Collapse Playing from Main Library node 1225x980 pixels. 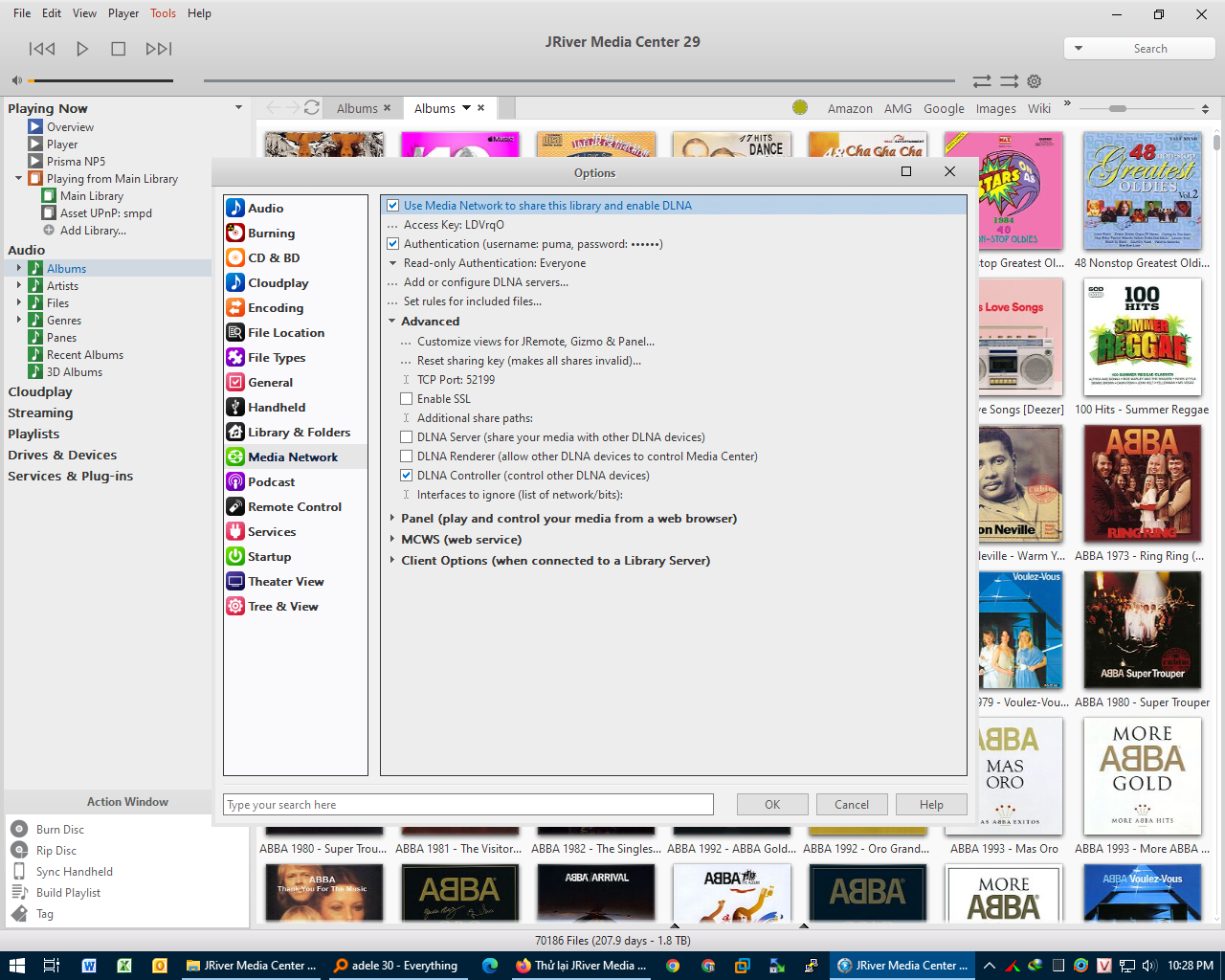pos(18,179)
